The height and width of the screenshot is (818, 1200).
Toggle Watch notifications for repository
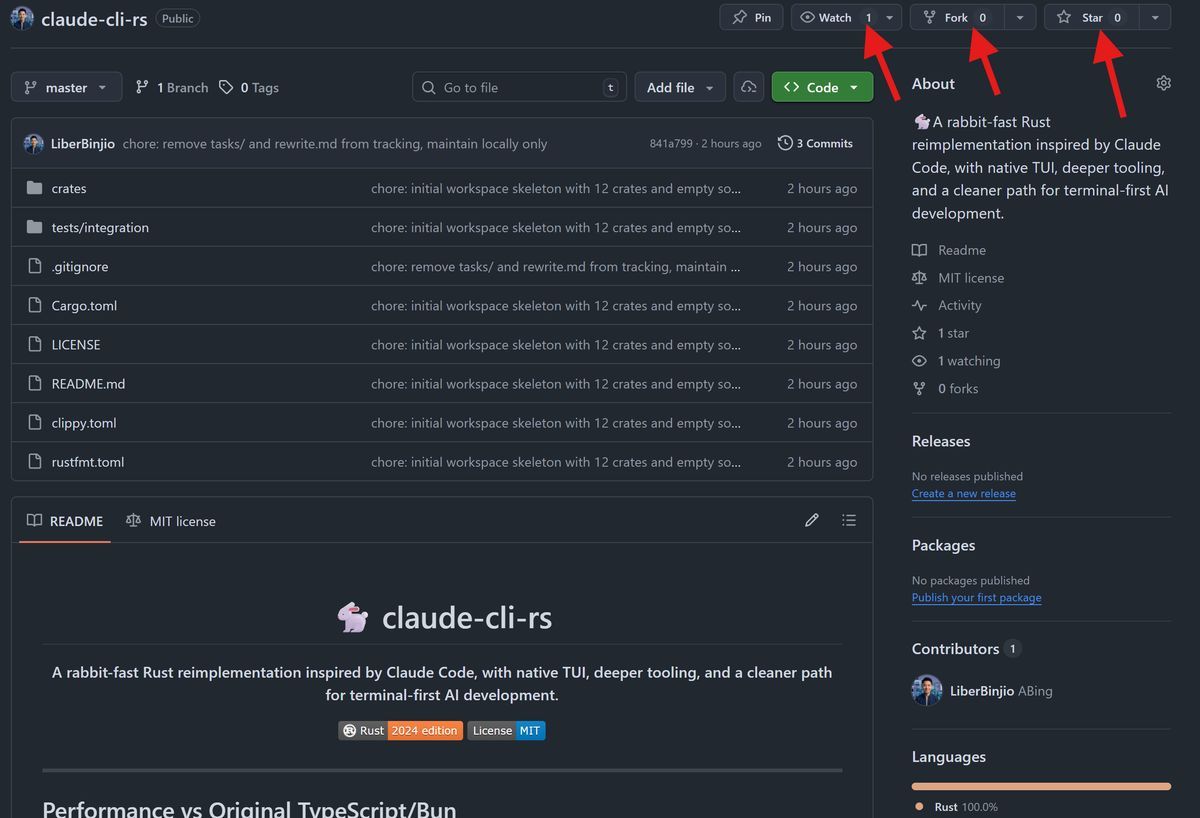(835, 17)
